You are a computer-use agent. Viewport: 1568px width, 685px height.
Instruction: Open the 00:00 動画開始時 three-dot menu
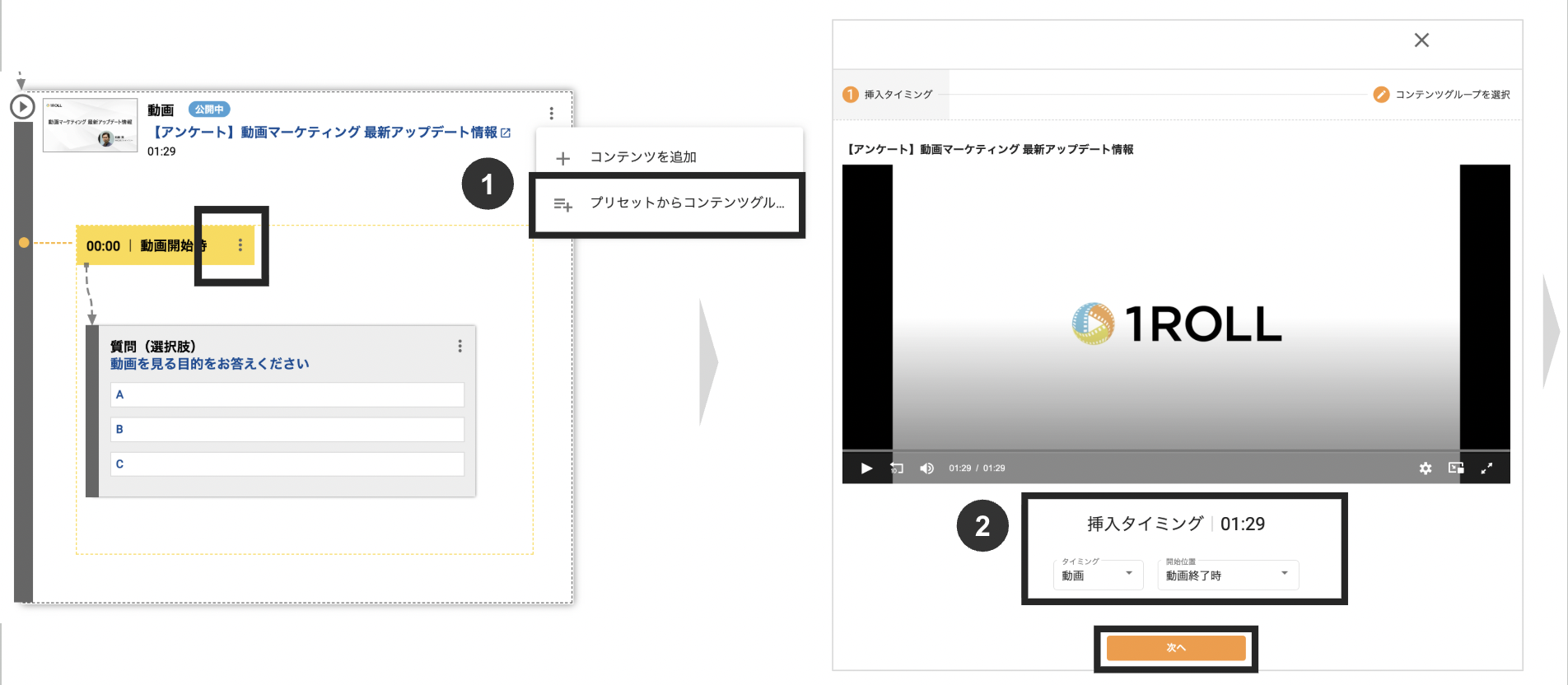click(240, 245)
